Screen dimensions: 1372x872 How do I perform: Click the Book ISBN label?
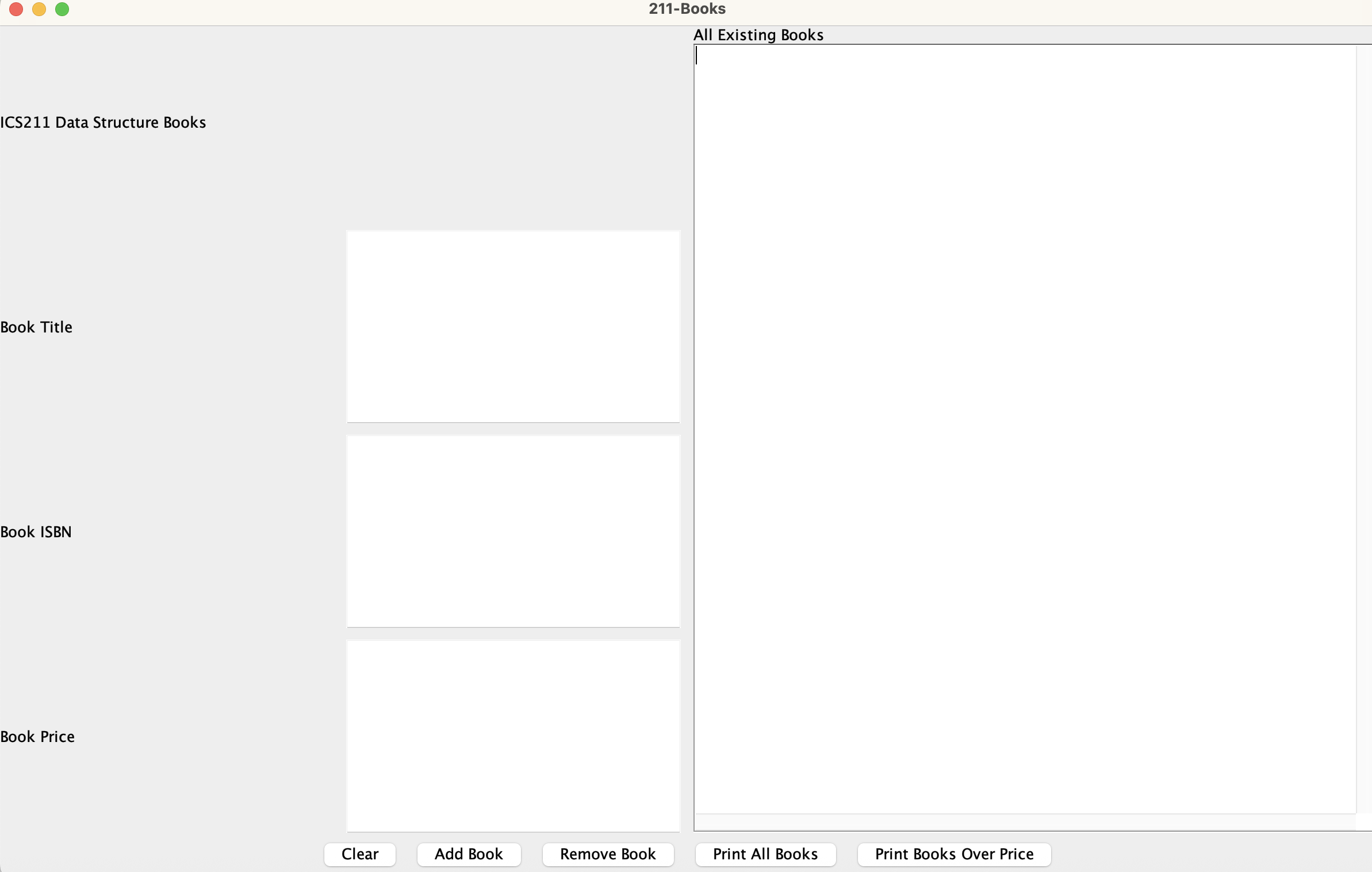(36, 532)
